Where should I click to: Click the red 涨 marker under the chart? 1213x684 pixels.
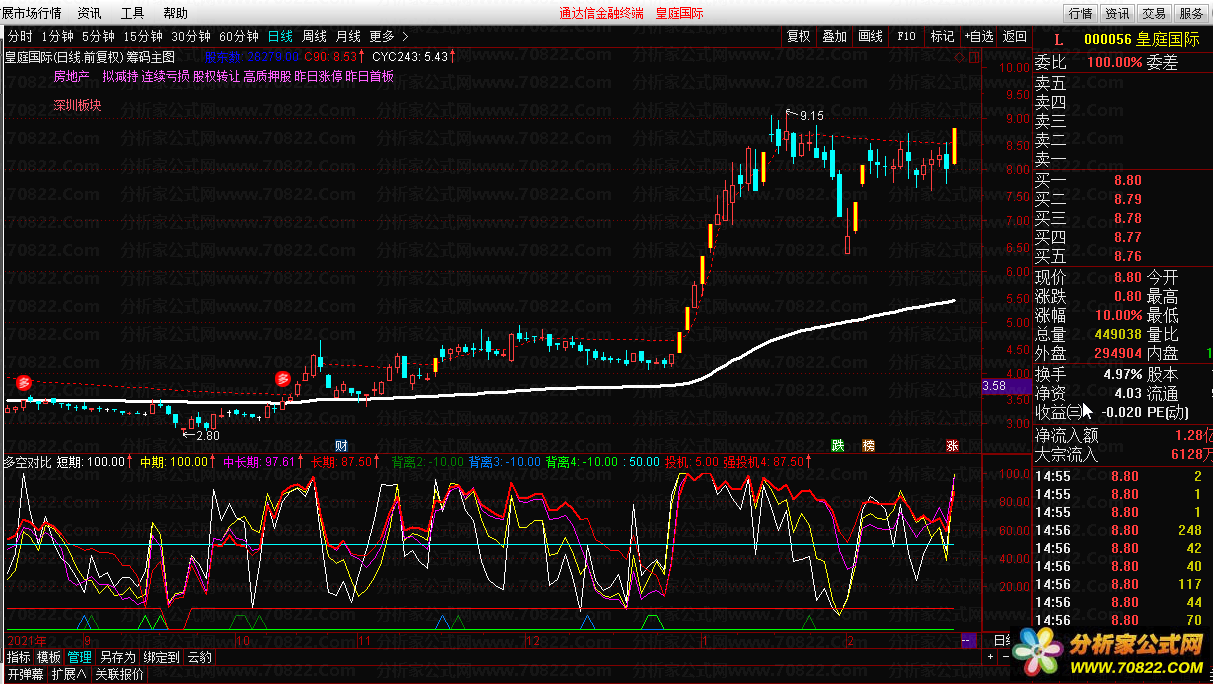952,446
